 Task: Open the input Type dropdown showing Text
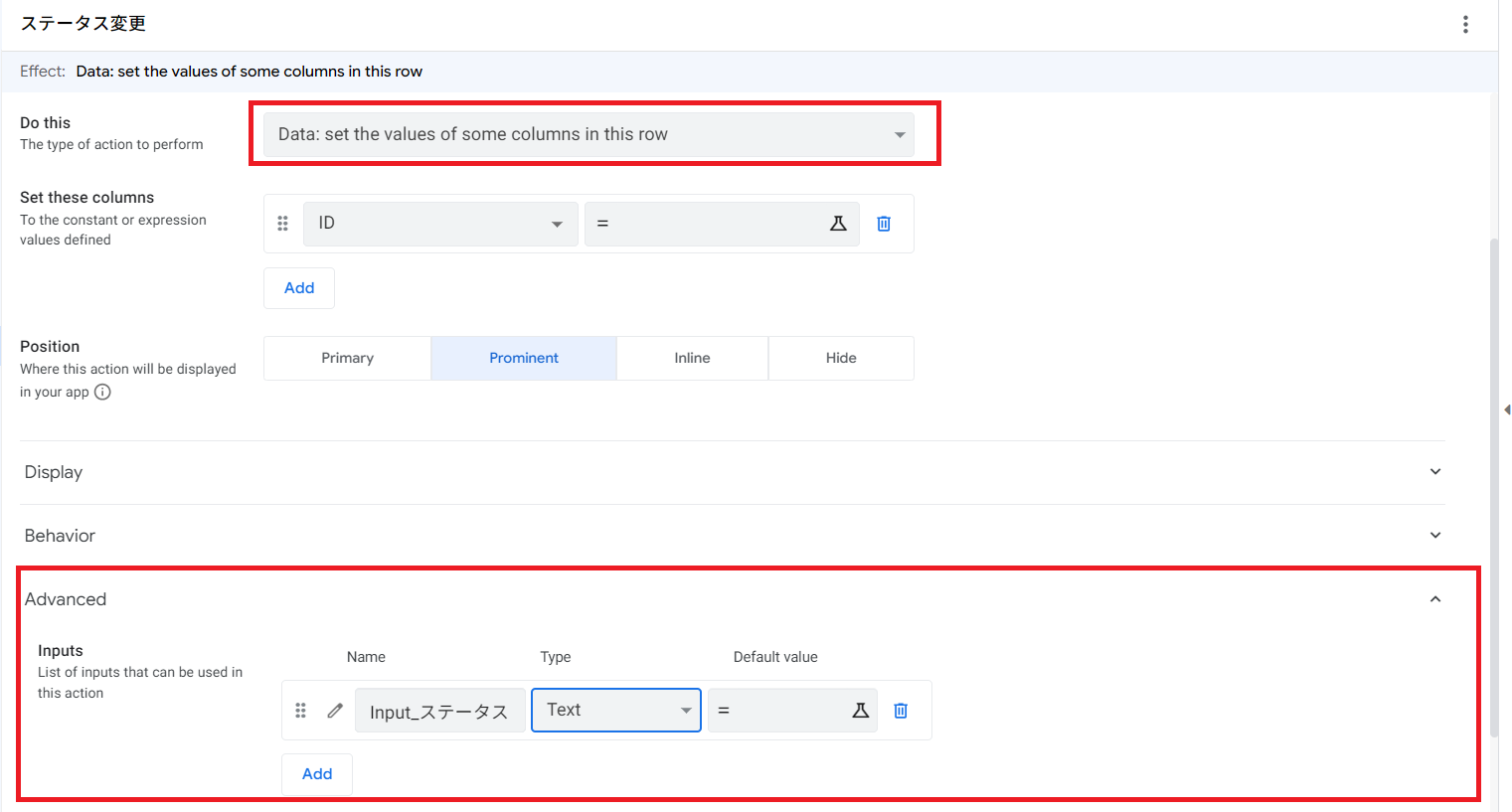point(616,711)
